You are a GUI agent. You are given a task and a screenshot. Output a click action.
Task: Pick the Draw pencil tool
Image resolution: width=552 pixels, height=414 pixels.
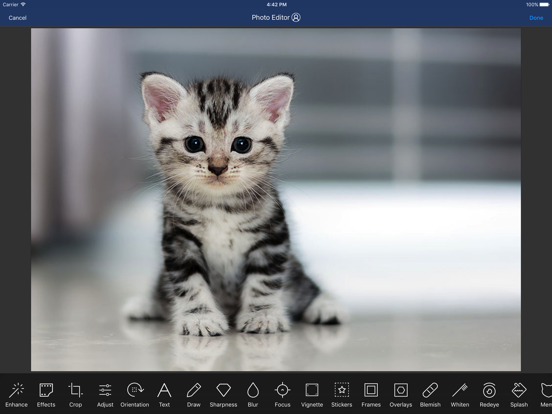(x=194, y=395)
